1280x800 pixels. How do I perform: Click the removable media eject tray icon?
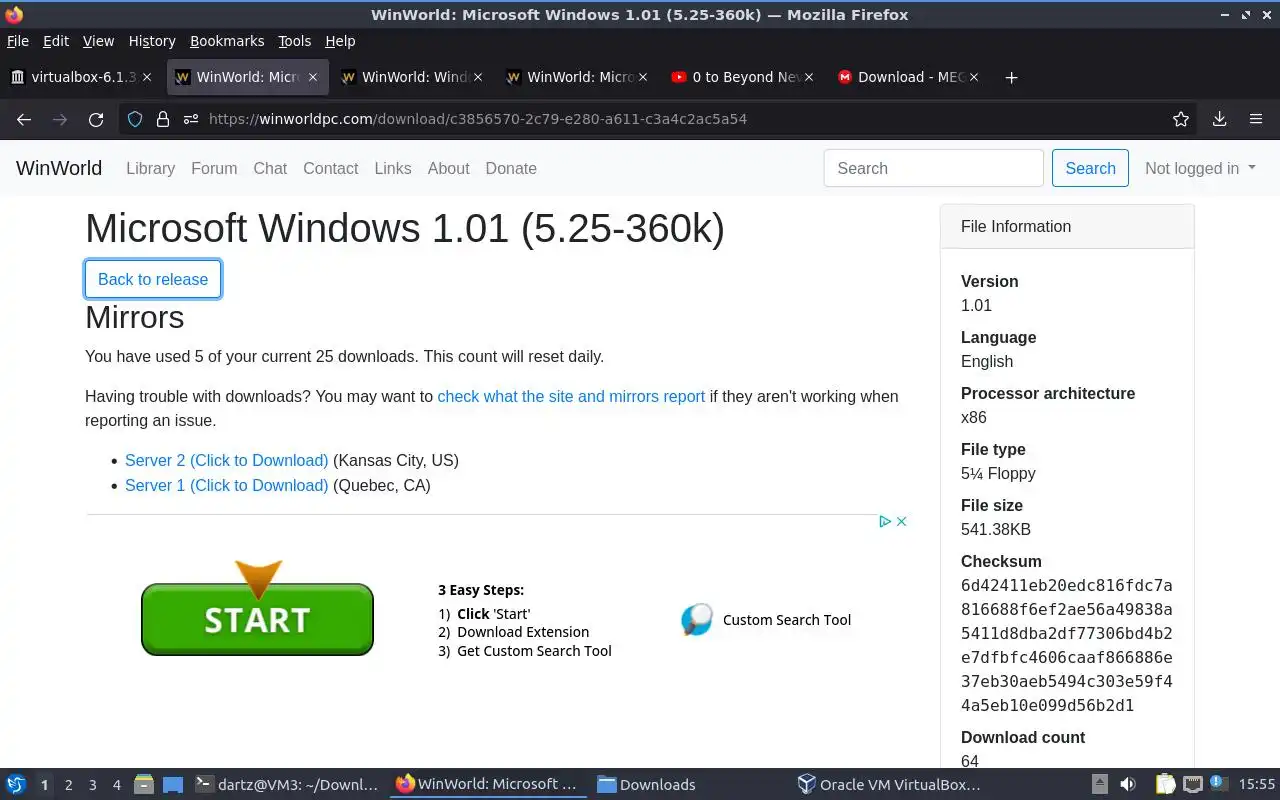click(1099, 785)
